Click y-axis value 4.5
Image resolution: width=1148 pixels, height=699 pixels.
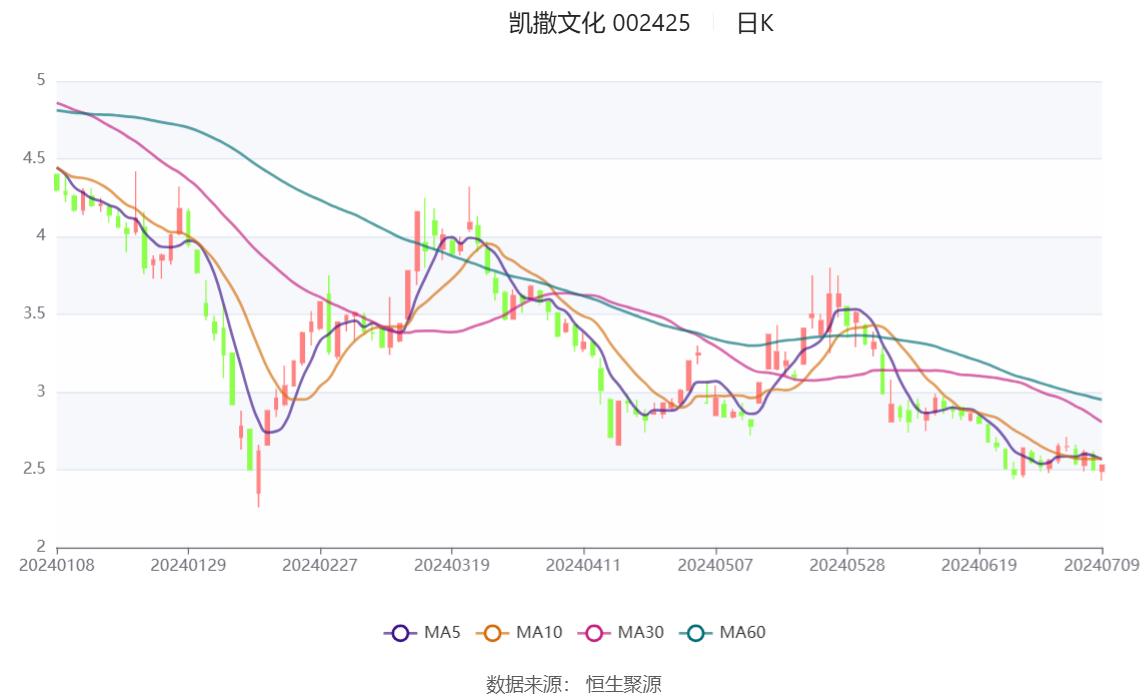tap(34, 158)
